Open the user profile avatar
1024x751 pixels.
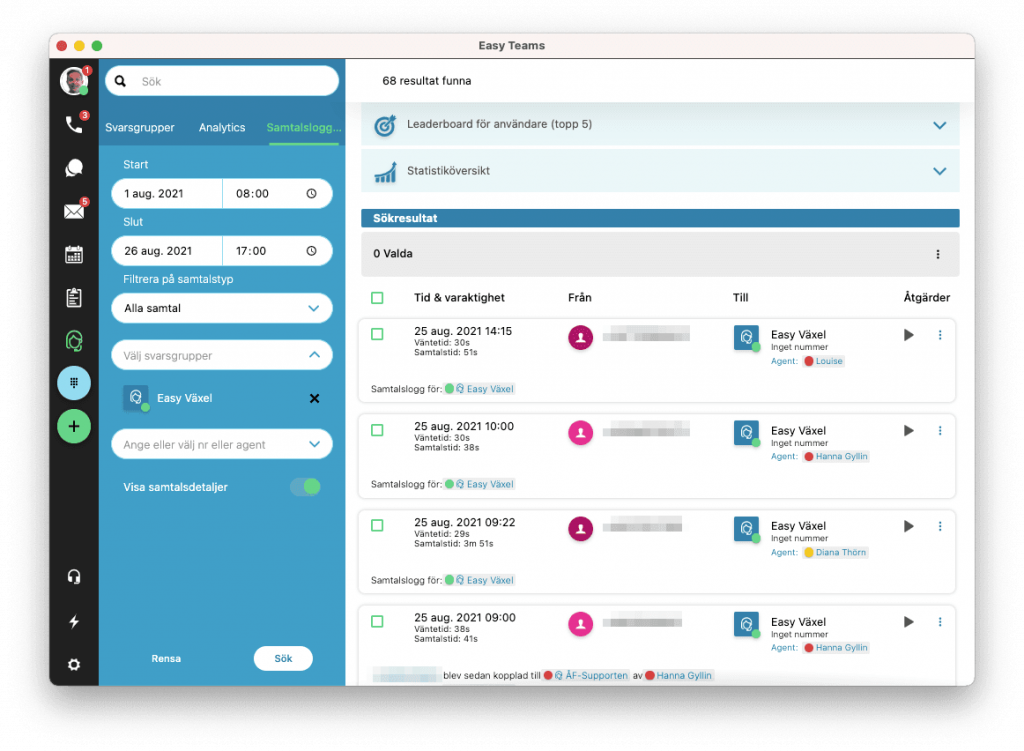(x=74, y=81)
